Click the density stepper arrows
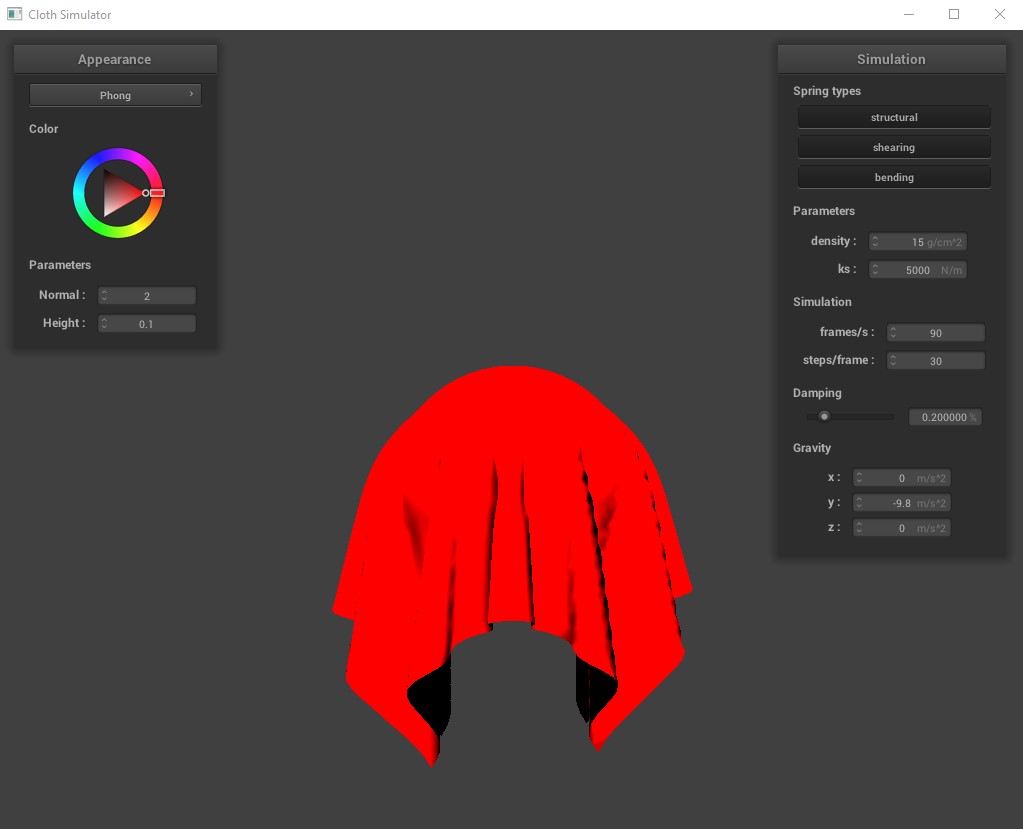Viewport: 1023px width, 829px height. [x=876, y=242]
